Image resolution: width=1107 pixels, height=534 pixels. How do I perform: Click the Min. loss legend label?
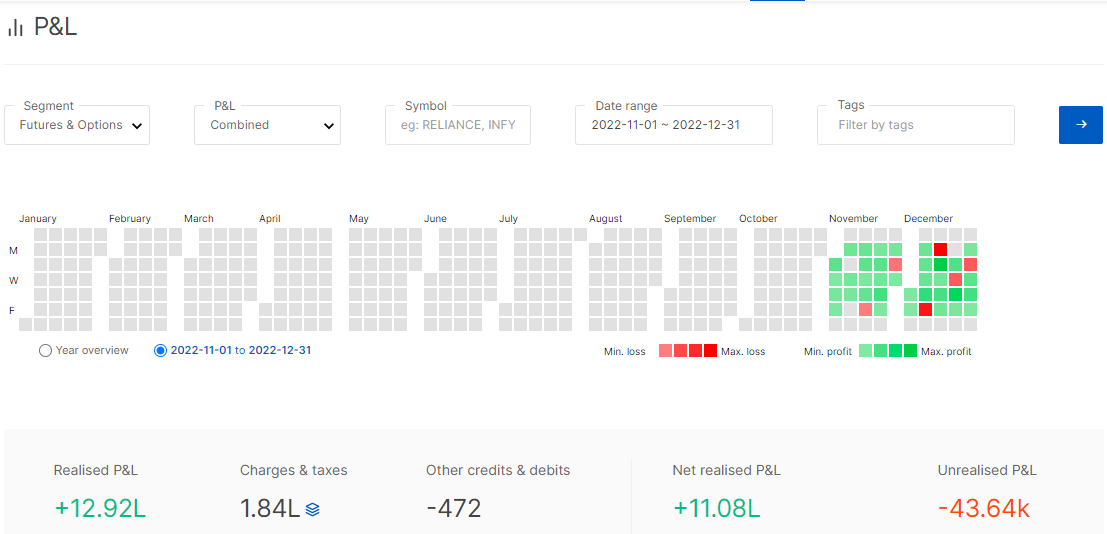click(625, 351)
